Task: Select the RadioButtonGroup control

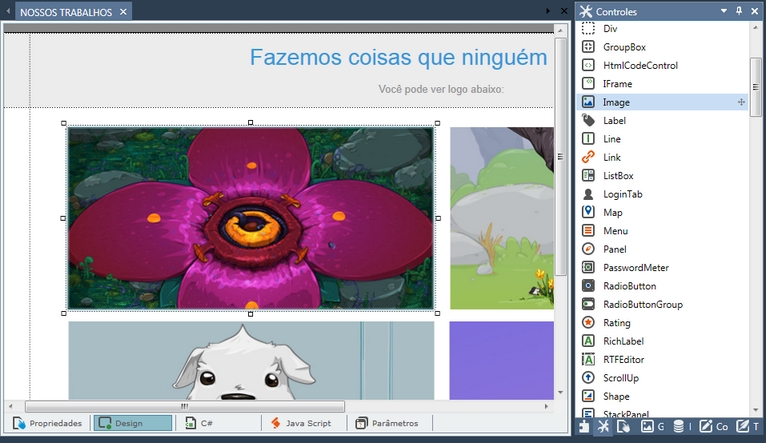Action: [643, 305]
